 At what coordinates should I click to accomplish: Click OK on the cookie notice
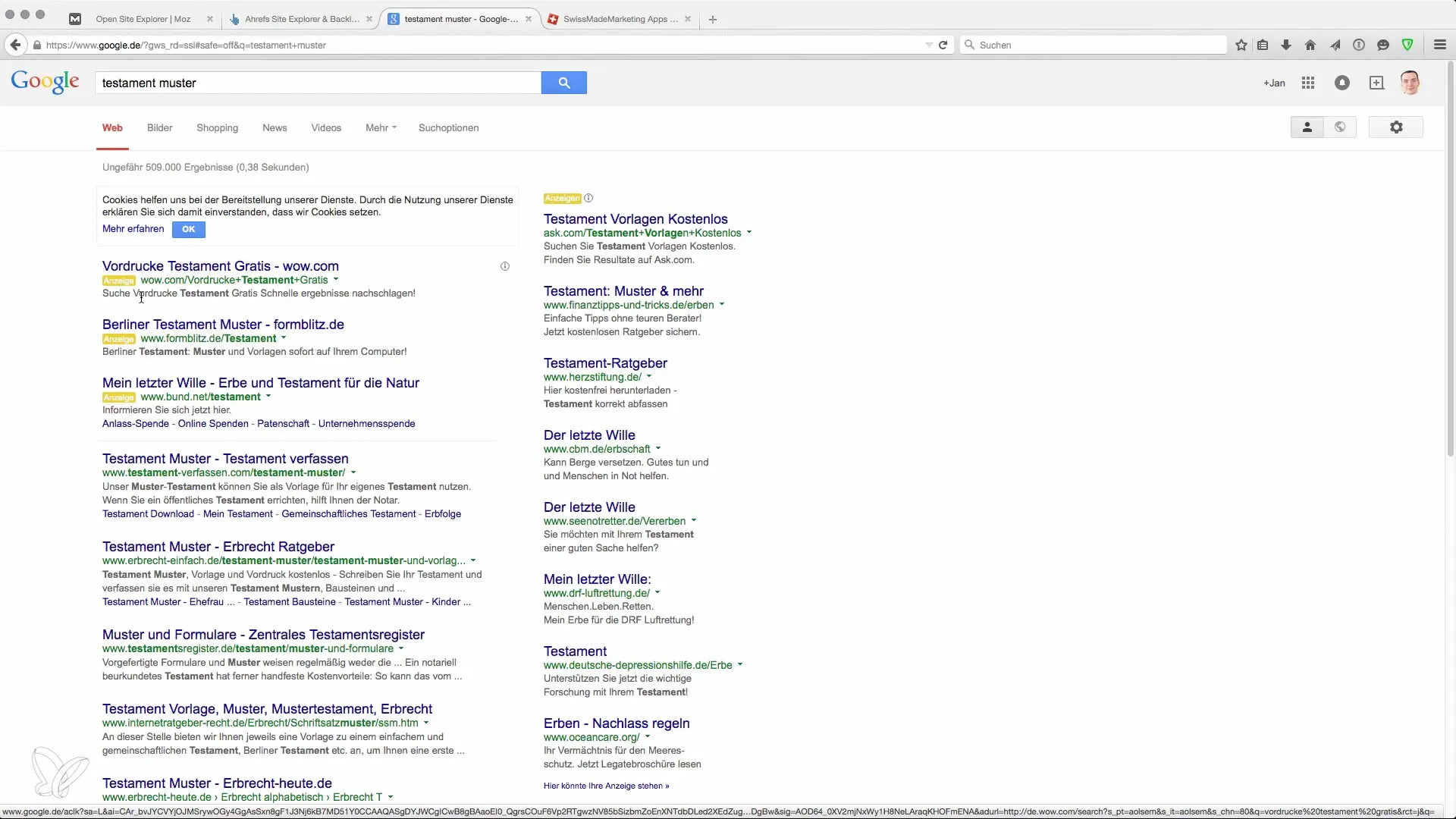tap(188, 229)
